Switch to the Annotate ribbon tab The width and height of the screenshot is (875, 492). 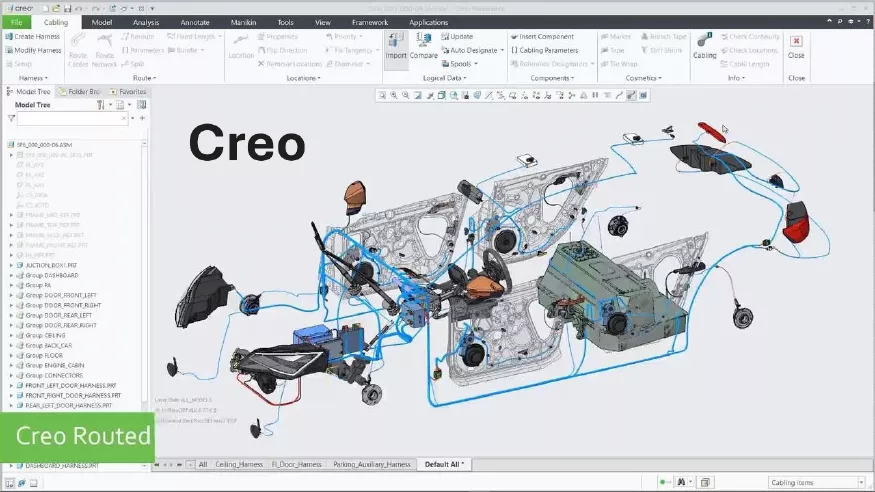coord(195,22)
